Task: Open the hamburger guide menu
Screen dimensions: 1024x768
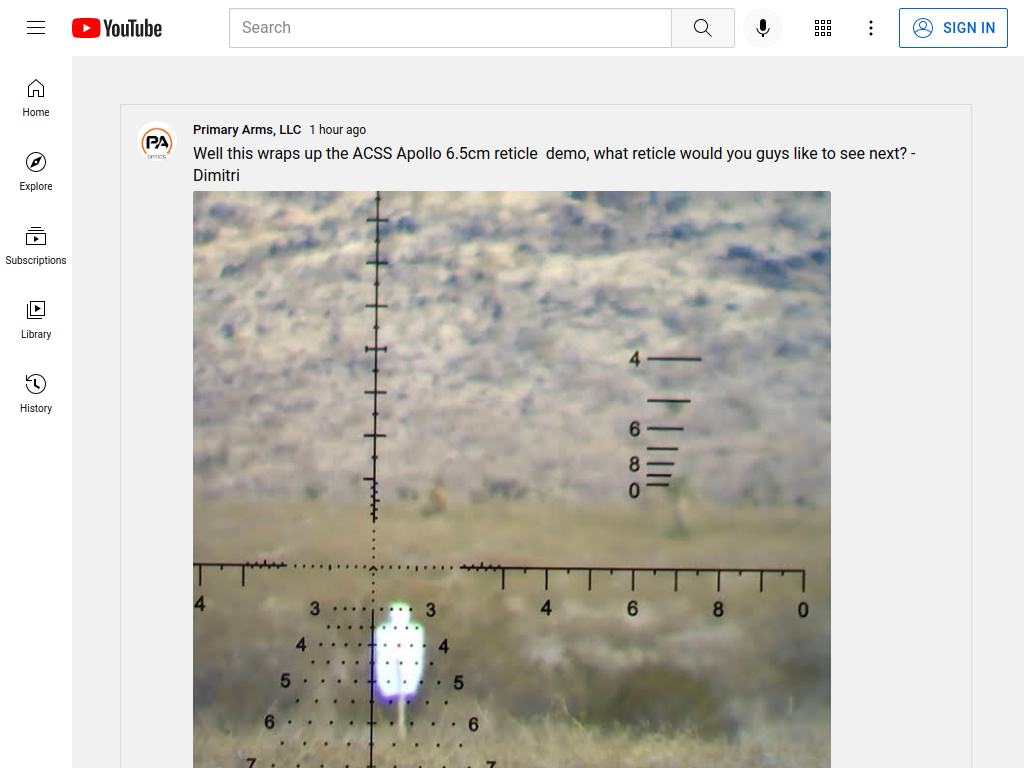Action: (36, 27)
